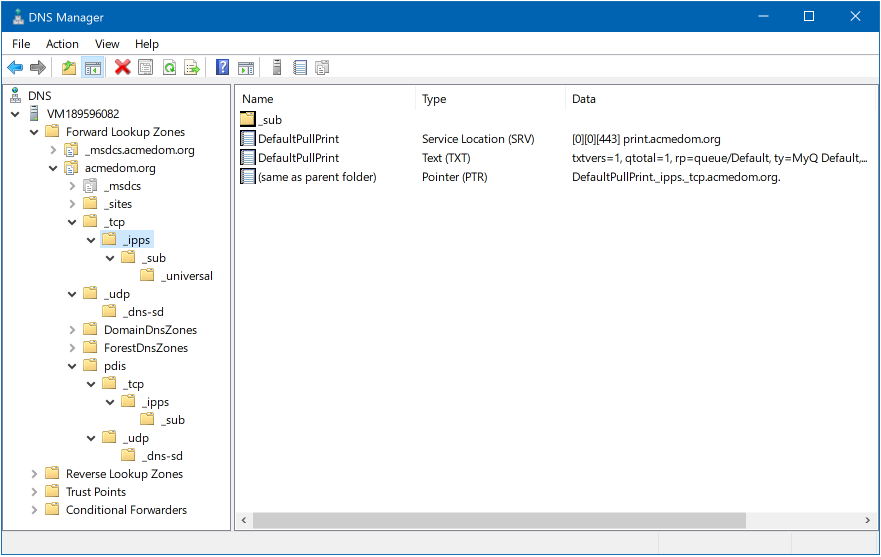881x557 pixels.
Task: Expand the DomainDnsZones folder
Action: 73,330
